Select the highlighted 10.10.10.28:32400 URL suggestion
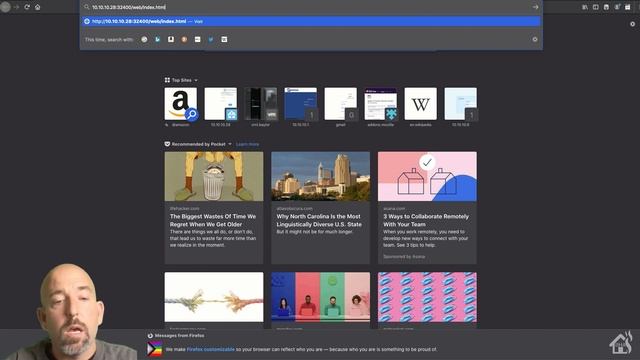The width and height of the screenshot is (640, 360). point(311,21)
